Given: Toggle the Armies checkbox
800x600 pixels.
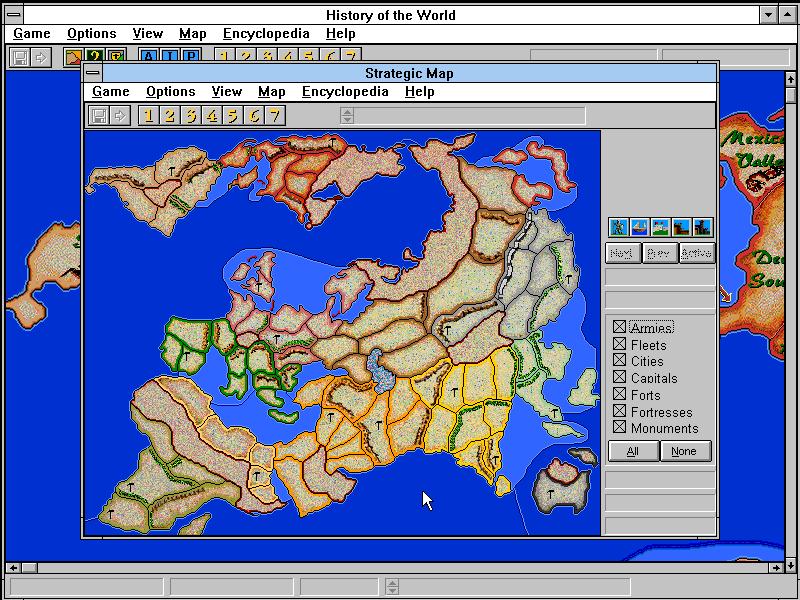Looking at the screenshot, I should (x=619, y=327).
